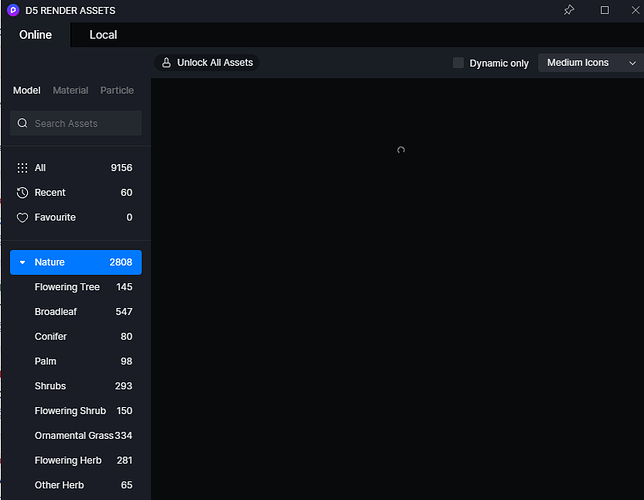Select the Flowering Shrub subcategory
The image size is (644, 500).
click(x=76, y=411)
